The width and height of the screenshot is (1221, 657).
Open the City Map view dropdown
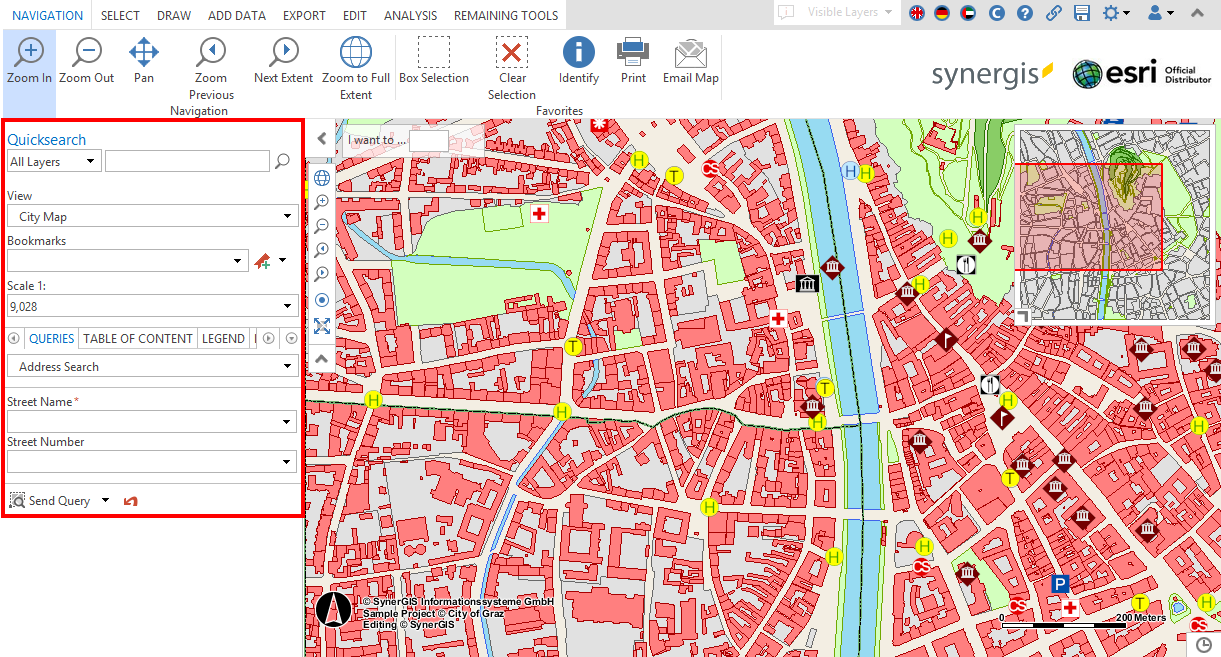[x=152, y=216]
